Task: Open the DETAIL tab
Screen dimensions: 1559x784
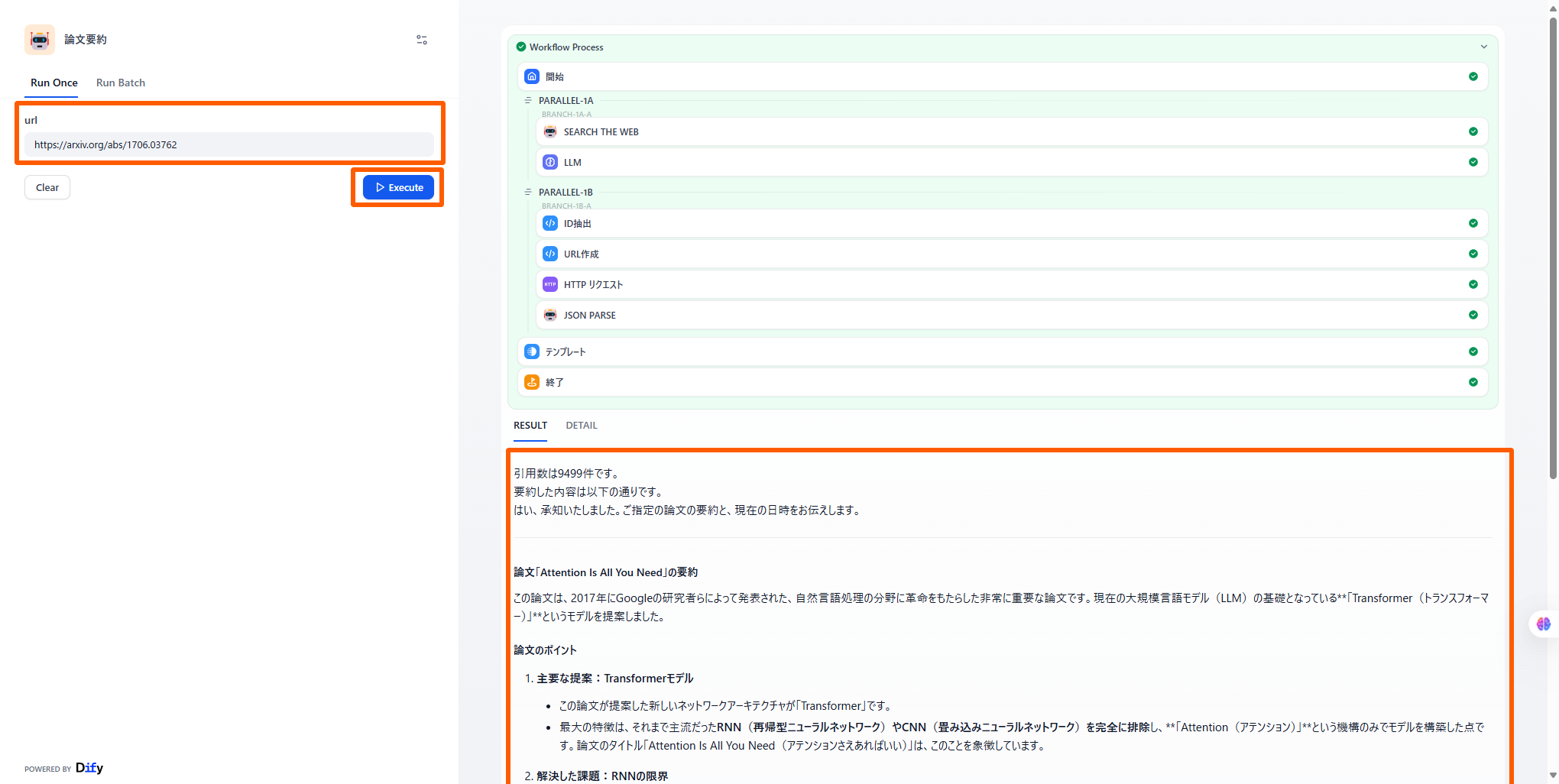Action: coord(582,426)
